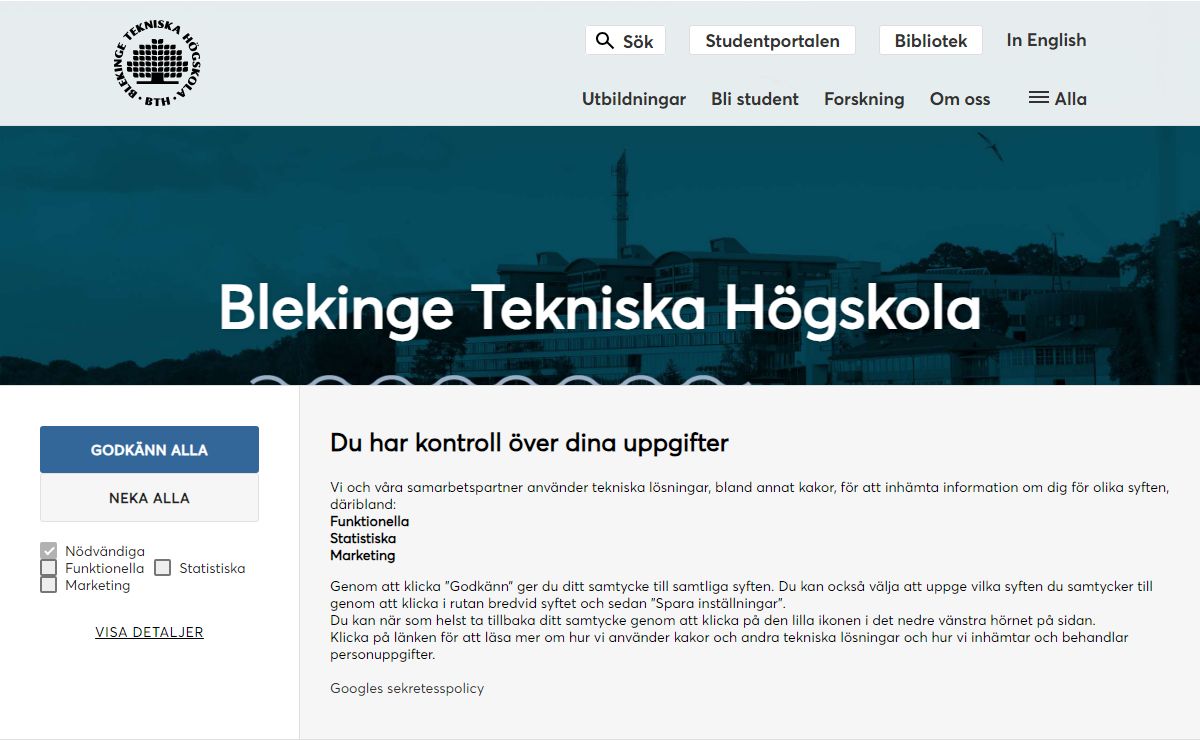This screenshot has height=740, width=1200.
Task: Enable the Funktionella cookies checkbox
Action: pos(48,568)
